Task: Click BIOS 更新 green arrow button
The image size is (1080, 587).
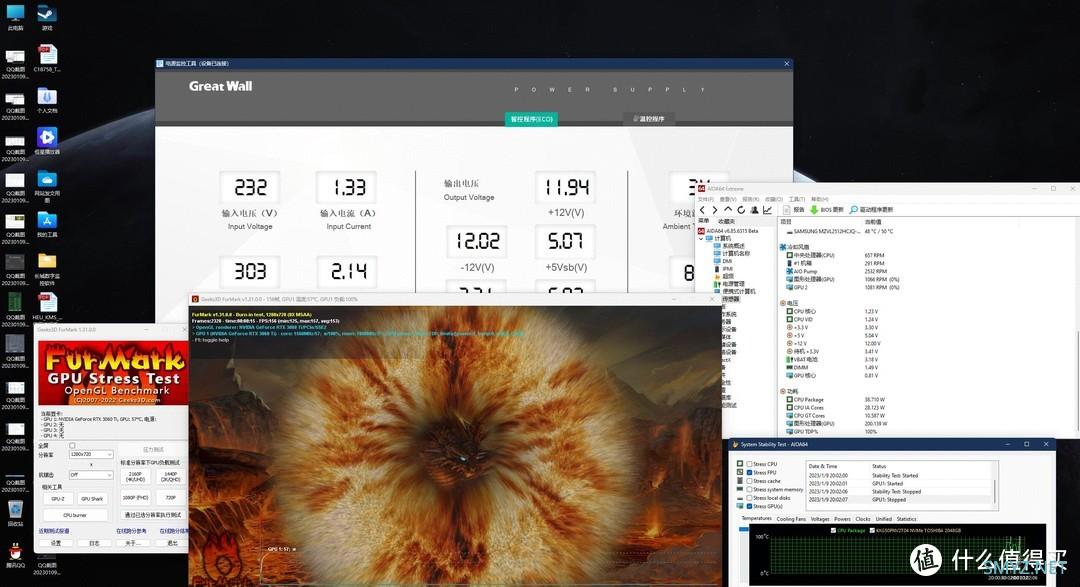Action: click(827, 209)
